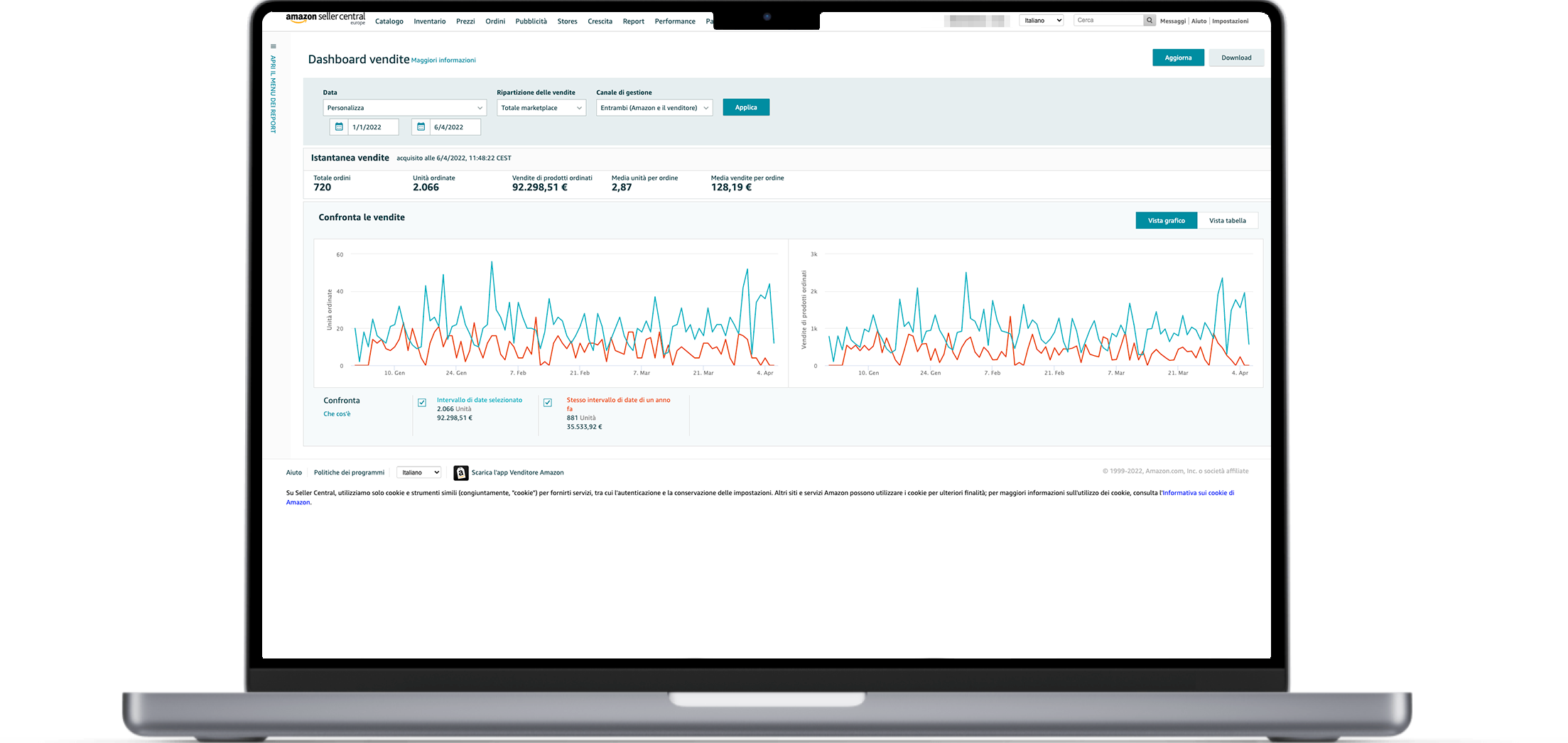This screenshot has height=743, width=1568.
Task: Open the top language selector Italiano
Action: click(1042, 21)
